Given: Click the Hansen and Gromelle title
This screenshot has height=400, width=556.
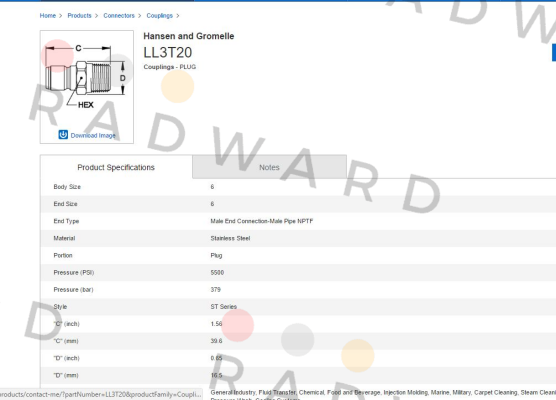Looking at the screenshot, I should coord(189,36).
